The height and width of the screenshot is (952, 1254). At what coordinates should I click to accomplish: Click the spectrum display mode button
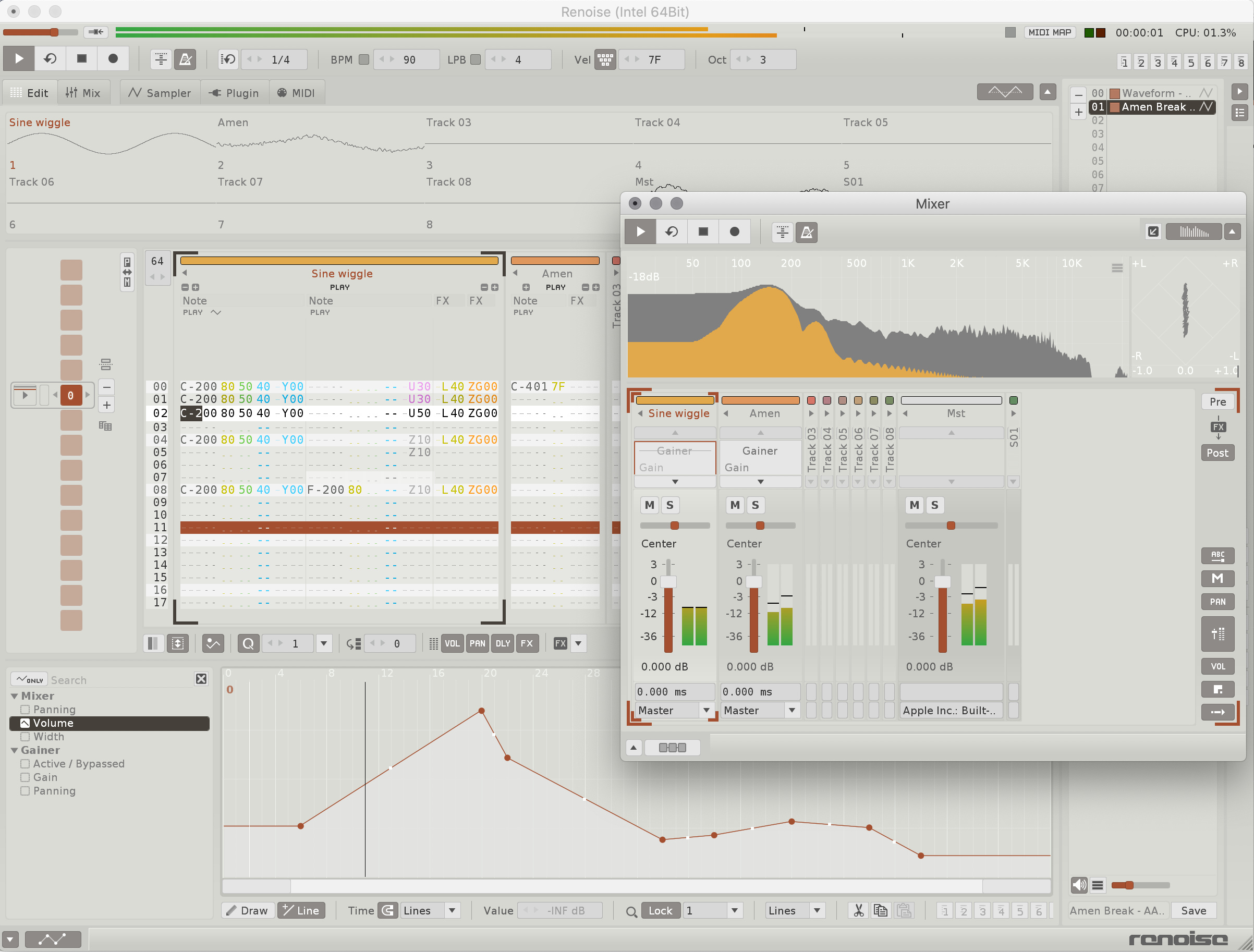pos(1194,231)
